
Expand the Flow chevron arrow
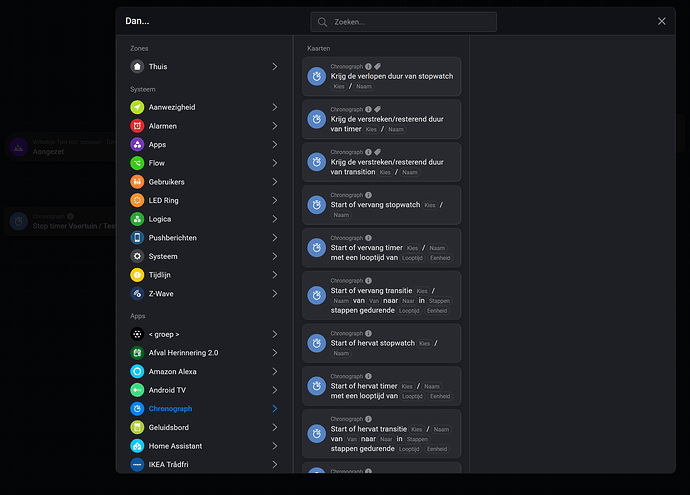coord(275,163)
